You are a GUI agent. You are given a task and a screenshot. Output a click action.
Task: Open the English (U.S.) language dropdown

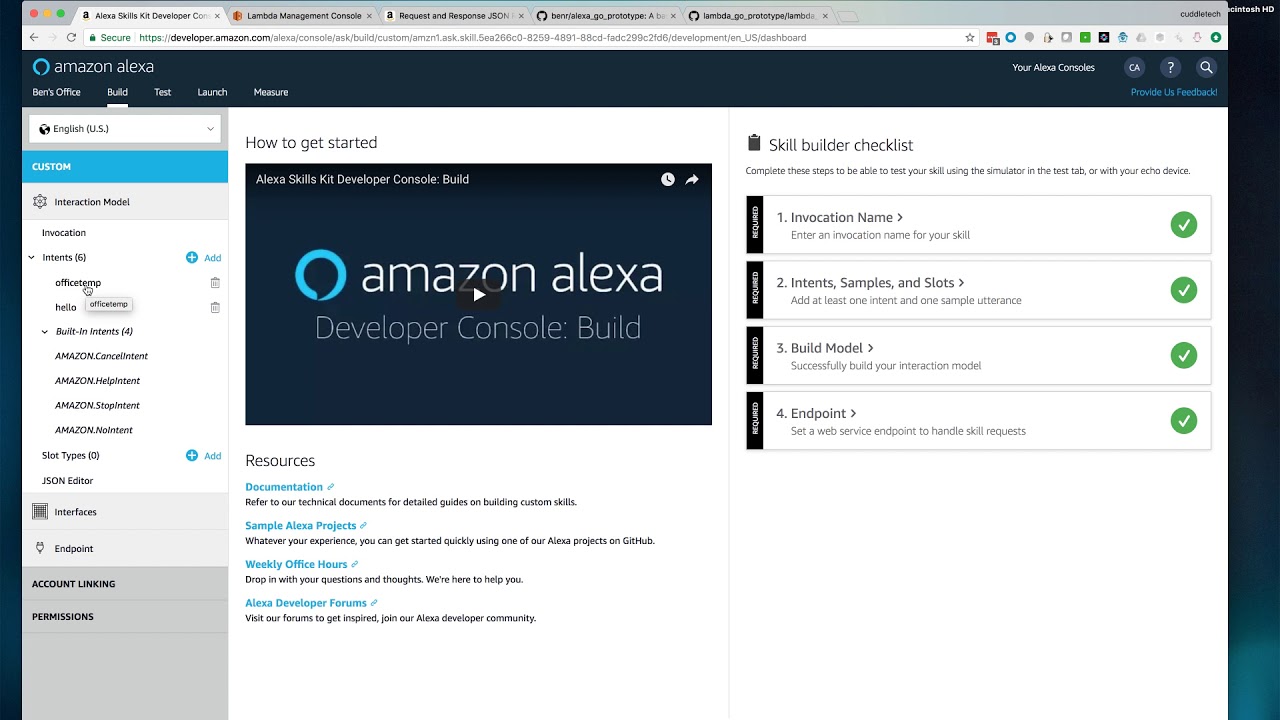point(126,129)
